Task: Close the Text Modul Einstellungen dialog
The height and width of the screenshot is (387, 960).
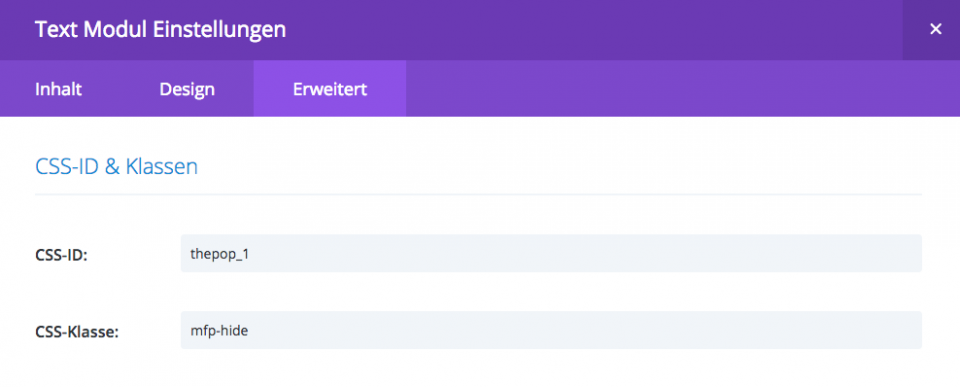Action: tap(935, 29)
